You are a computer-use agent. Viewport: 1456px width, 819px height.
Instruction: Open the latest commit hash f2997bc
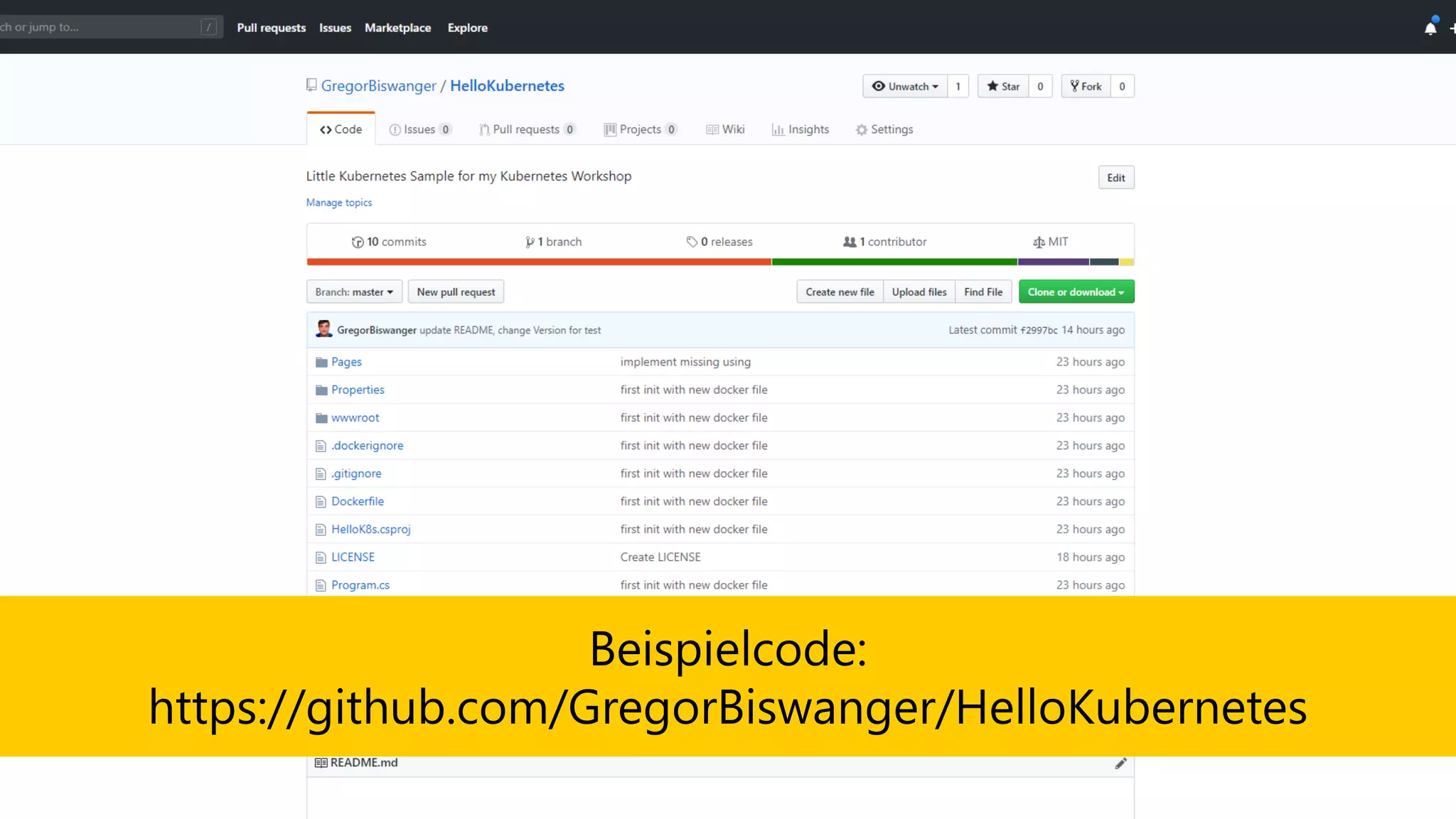coord(1039,330)
